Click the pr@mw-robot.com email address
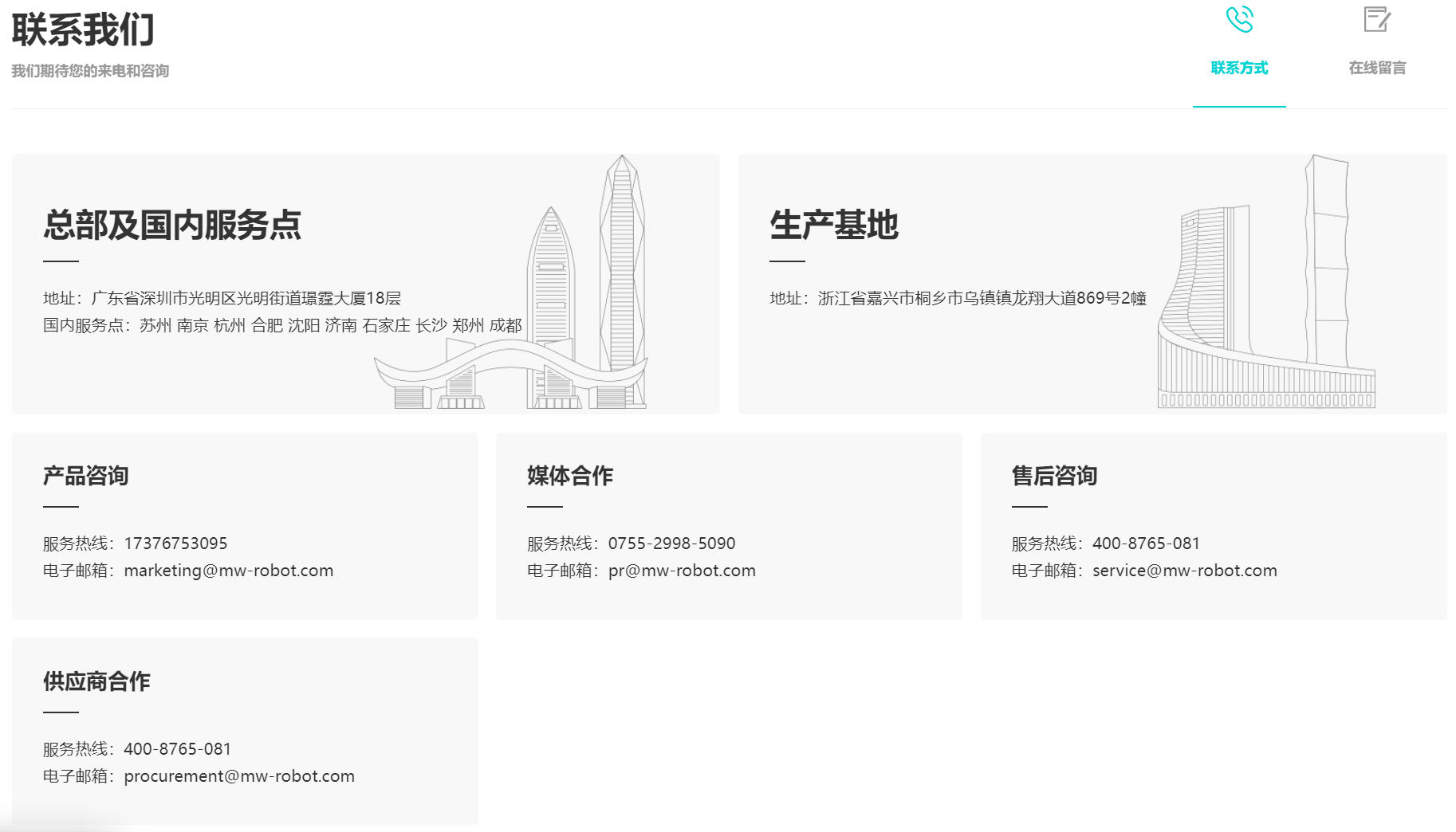Image resolution: width=1456 pixels, height=832 pixels. point(682,571)
